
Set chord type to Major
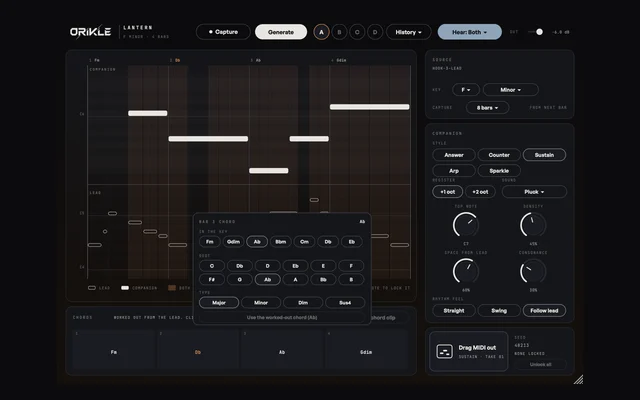[x=219, y=302]
